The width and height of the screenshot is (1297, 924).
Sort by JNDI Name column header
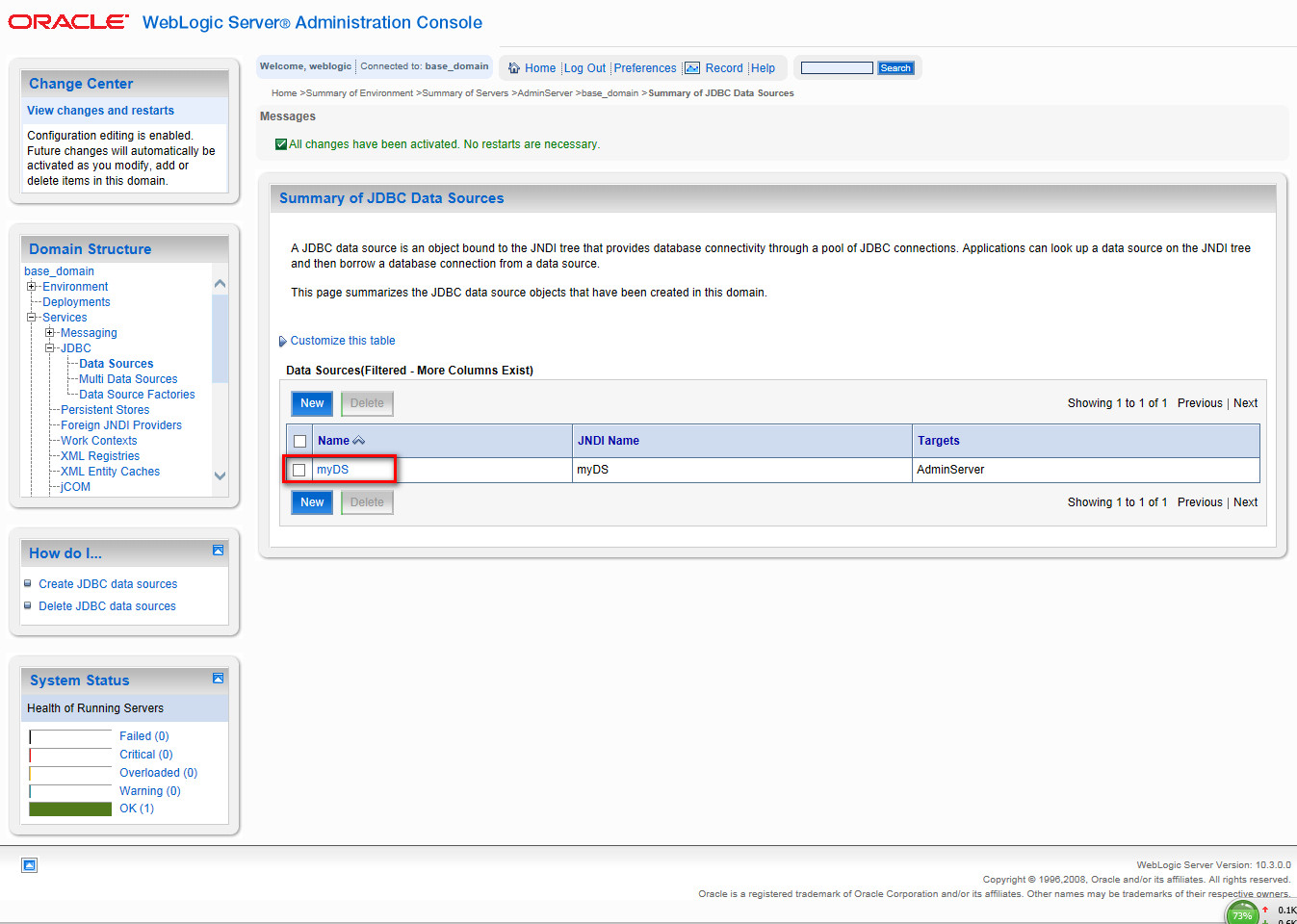(609, 441)
